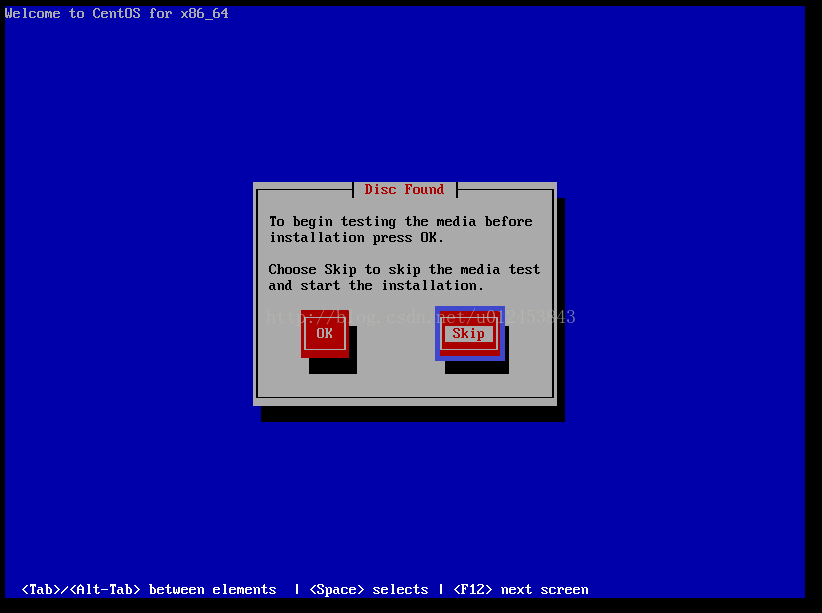
Task: Click the '<Space> selects' hint text
Action: click(x=369, y=589)
